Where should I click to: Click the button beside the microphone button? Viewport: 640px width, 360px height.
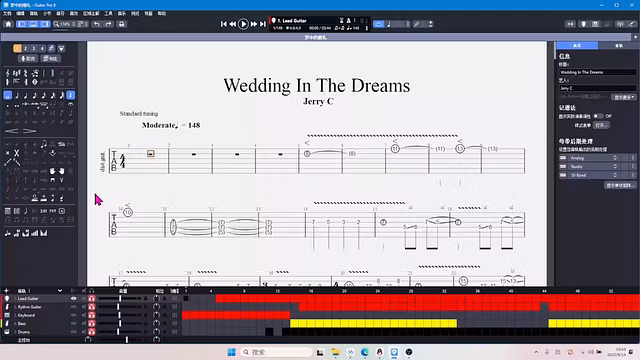tap(50, 58)
